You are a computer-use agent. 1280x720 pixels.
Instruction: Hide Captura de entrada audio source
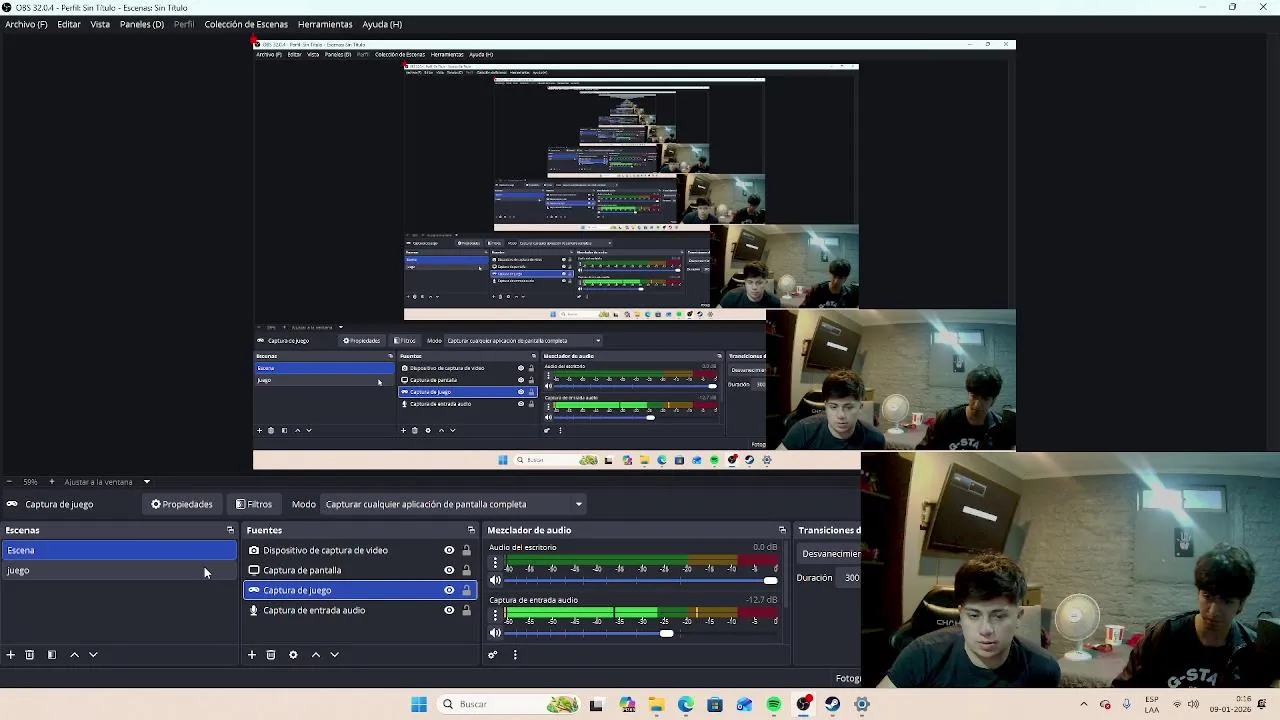click(449, 610)
